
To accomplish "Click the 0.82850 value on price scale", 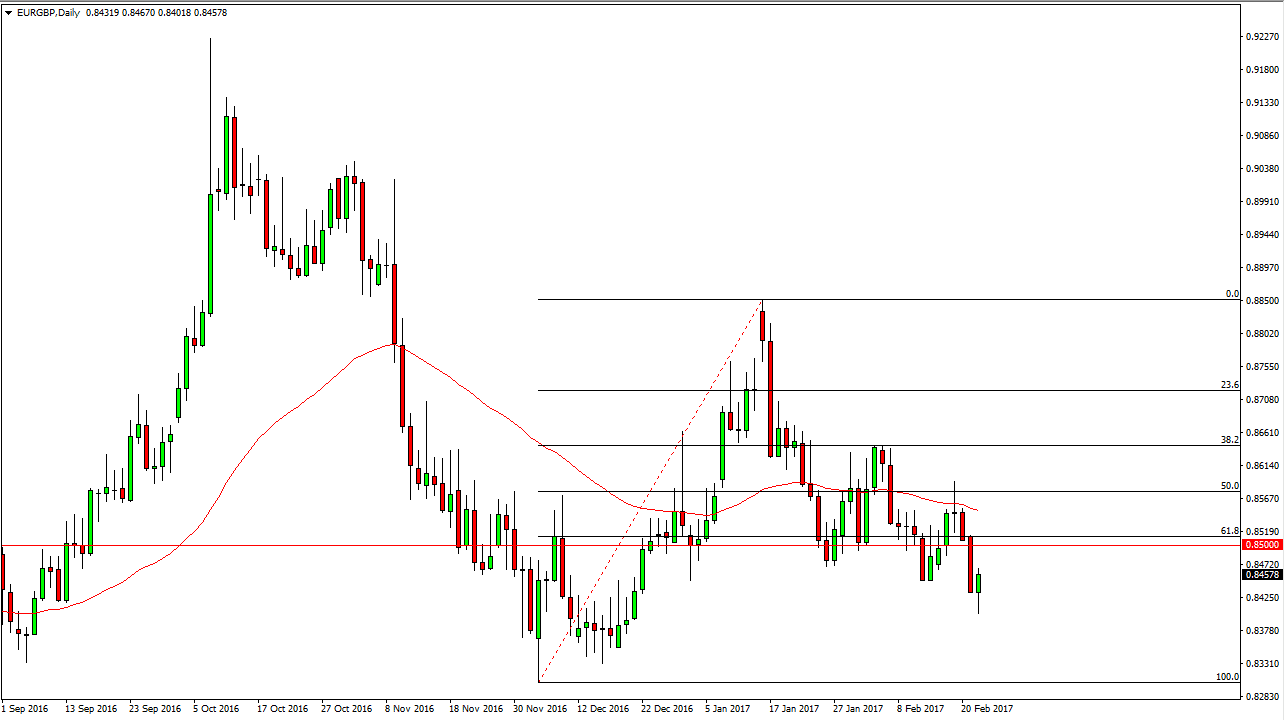I will (1261, 696).
